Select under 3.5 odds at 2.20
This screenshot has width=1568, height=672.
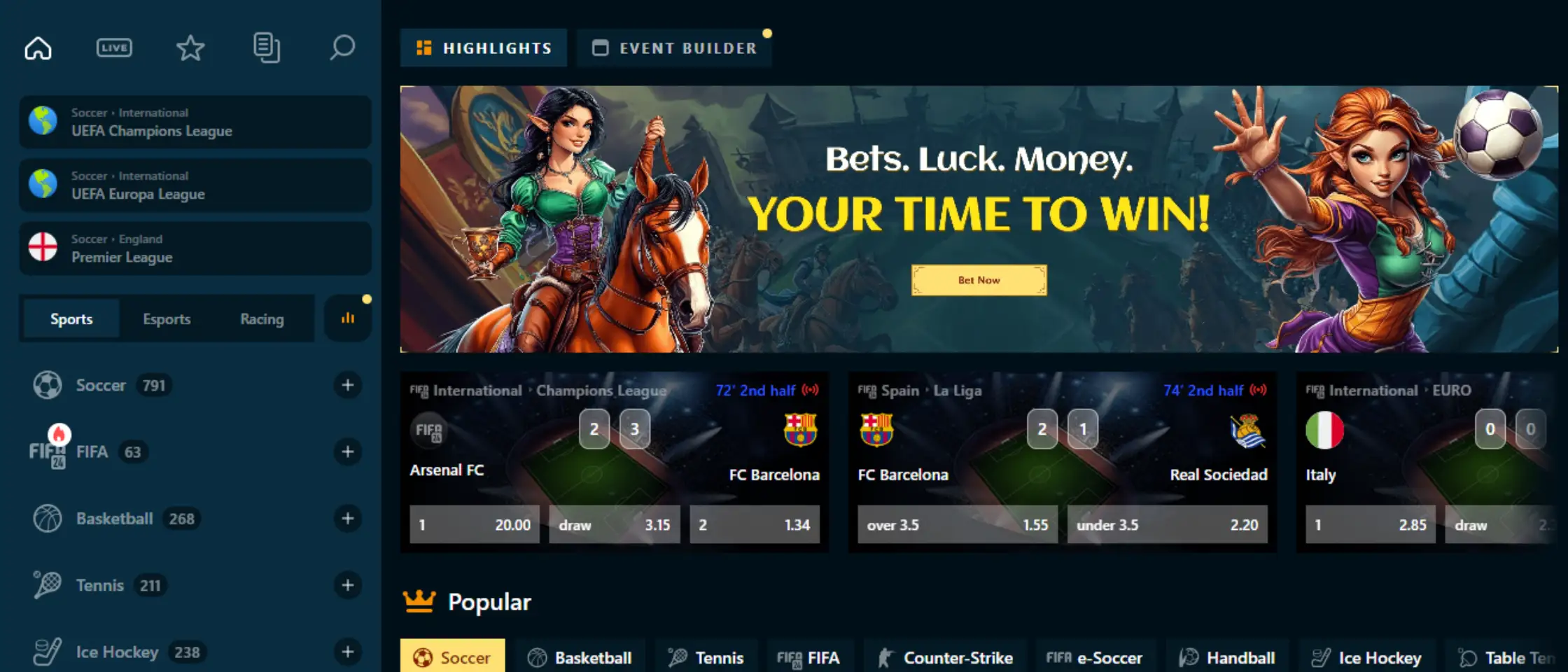tap(1167, 525)
